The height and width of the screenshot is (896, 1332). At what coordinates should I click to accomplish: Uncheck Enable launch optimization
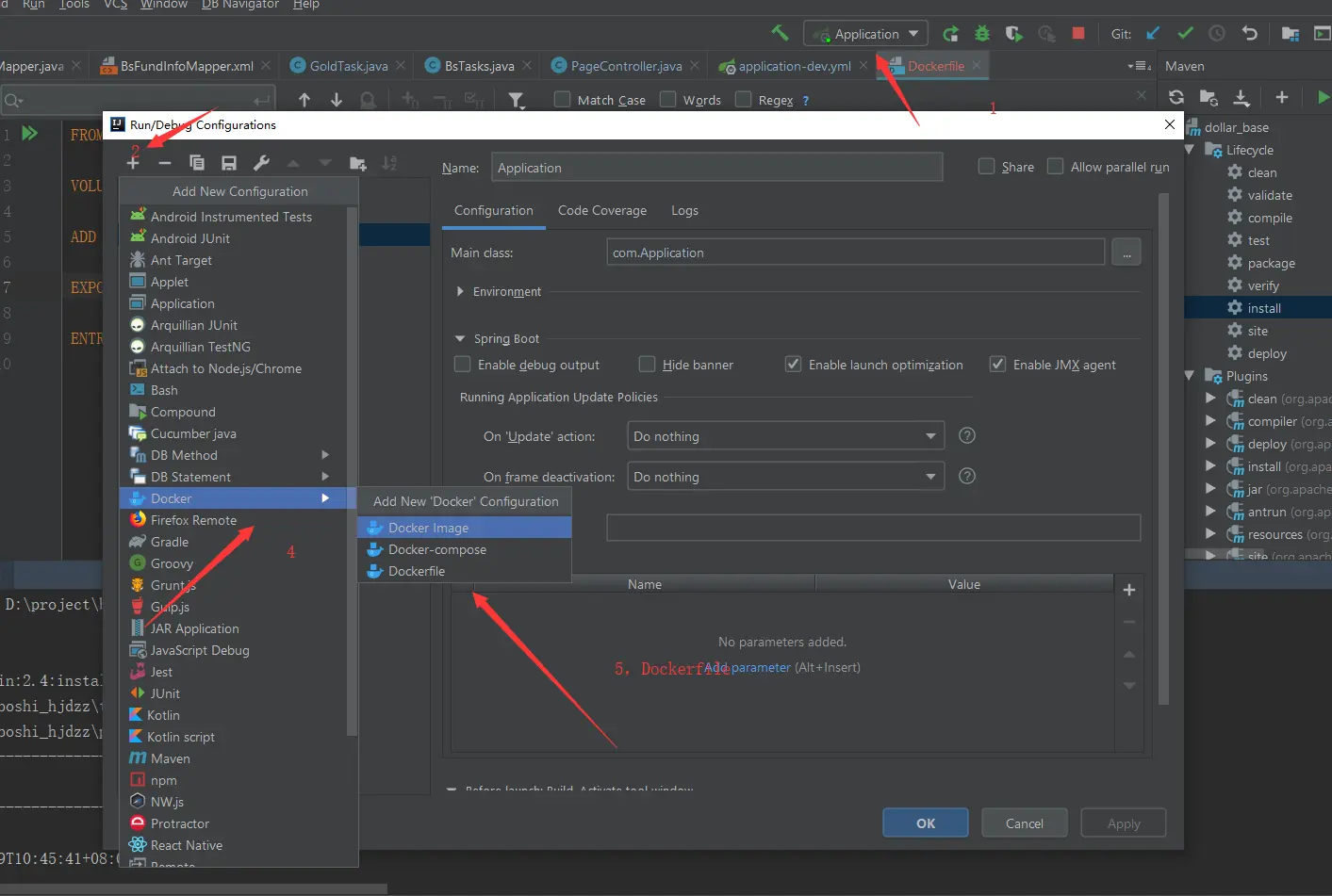(x=793, y=365)
